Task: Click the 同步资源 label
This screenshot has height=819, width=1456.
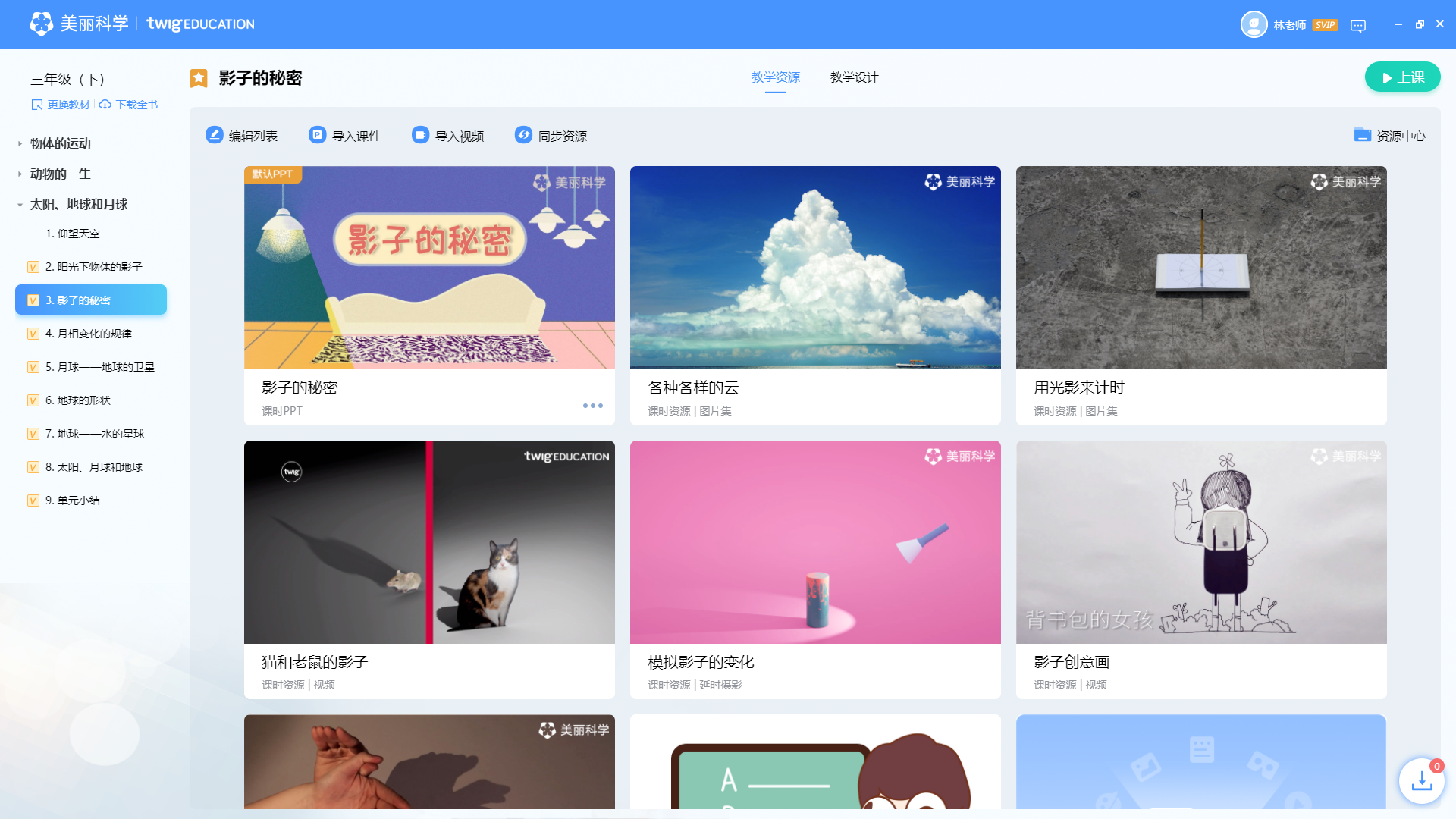Action: point(563,136)
